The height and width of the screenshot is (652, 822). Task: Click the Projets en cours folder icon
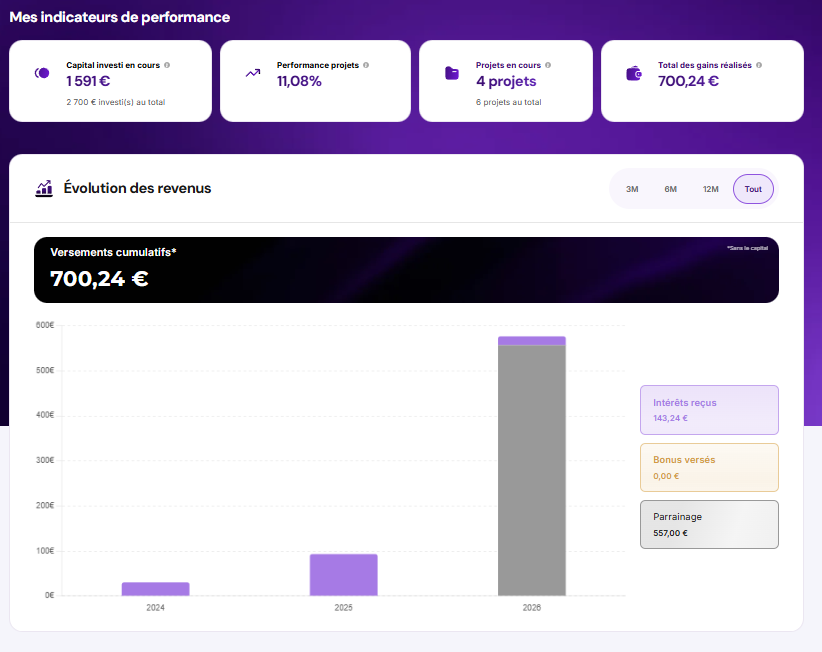coord(452,73)
